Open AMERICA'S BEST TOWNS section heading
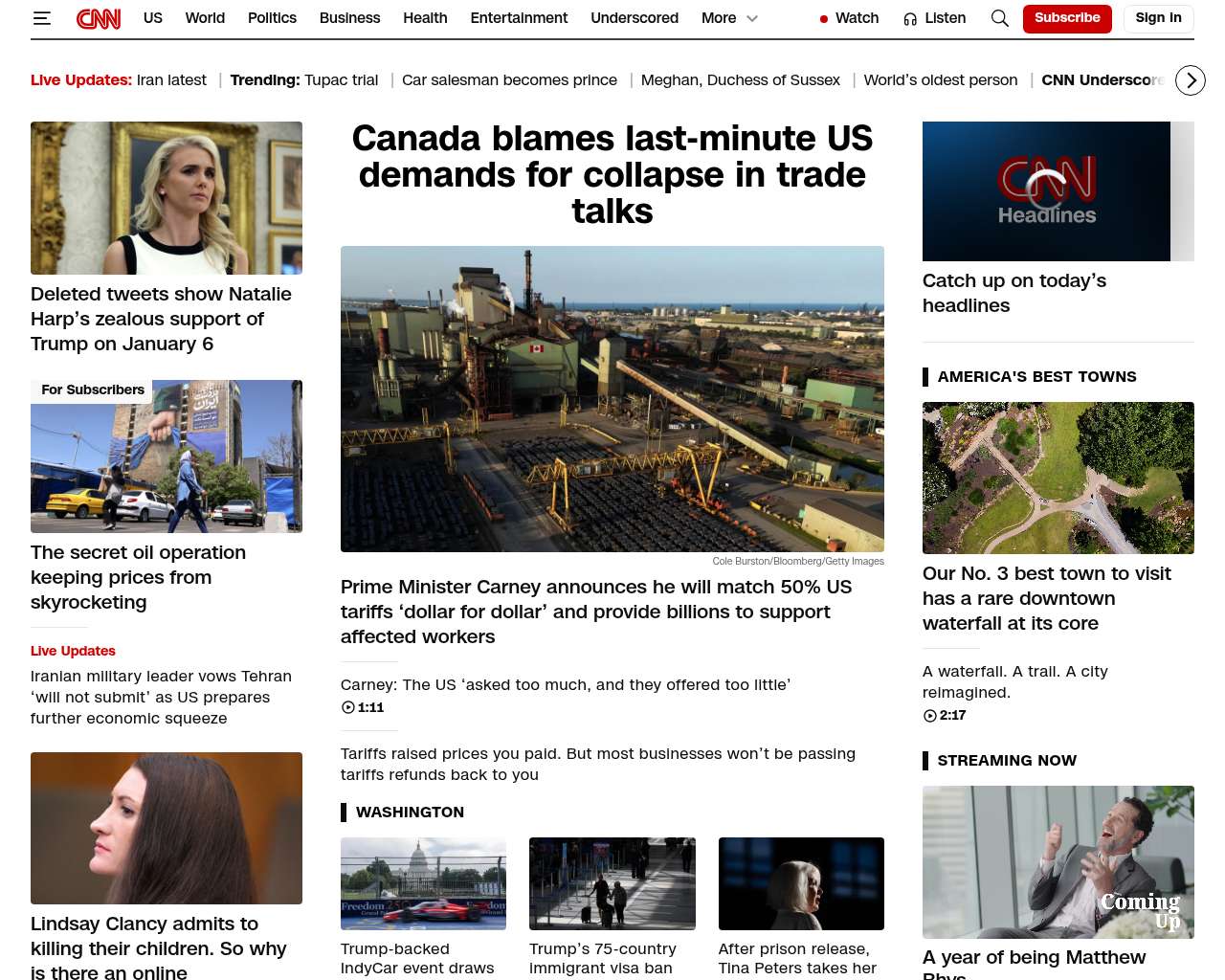The height and width of the screenshot is (980, 1225). click(1036, 377)
